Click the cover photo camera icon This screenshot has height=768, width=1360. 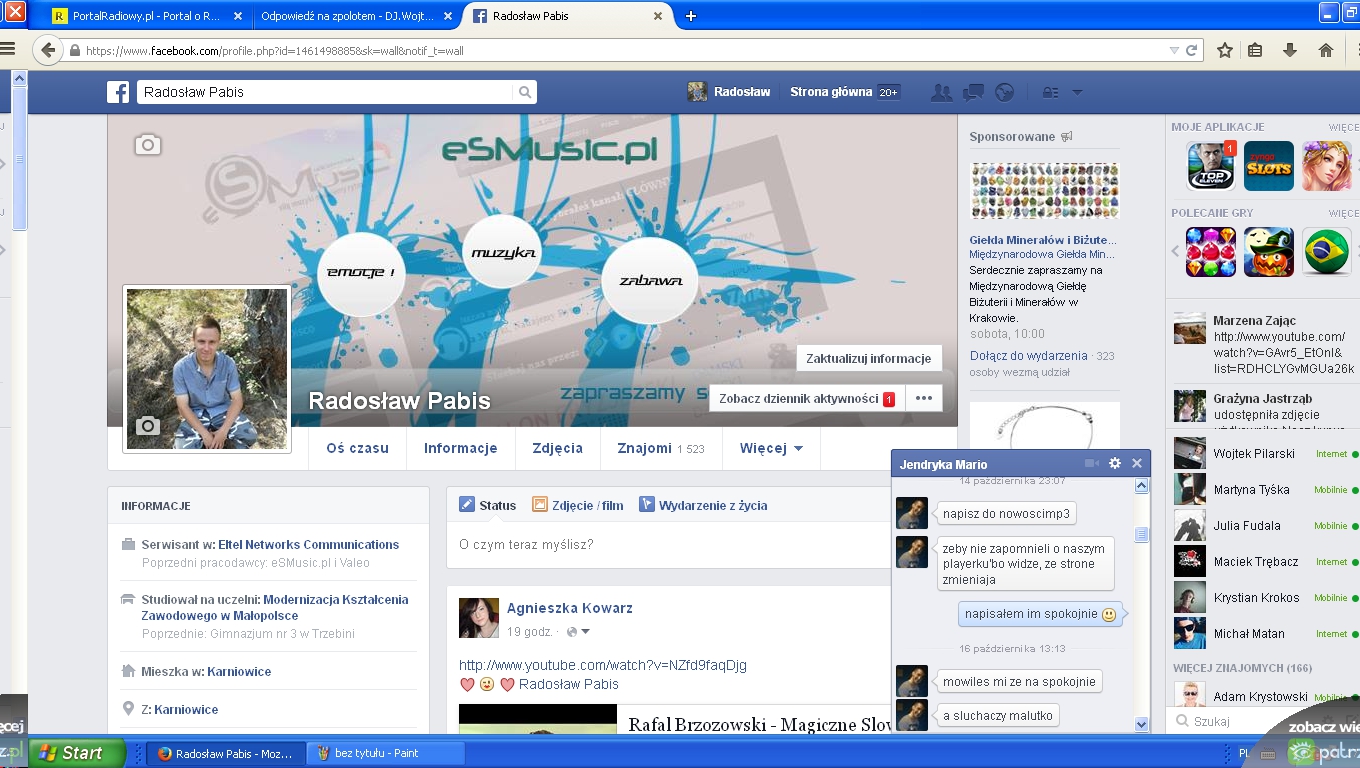(x=148, y=145)
